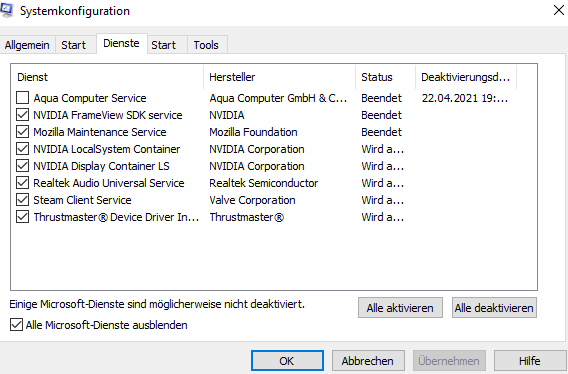Click the Alle aktivieren button
The height and width of the screenshot is (374, 568).
click(x=400, y=308)
